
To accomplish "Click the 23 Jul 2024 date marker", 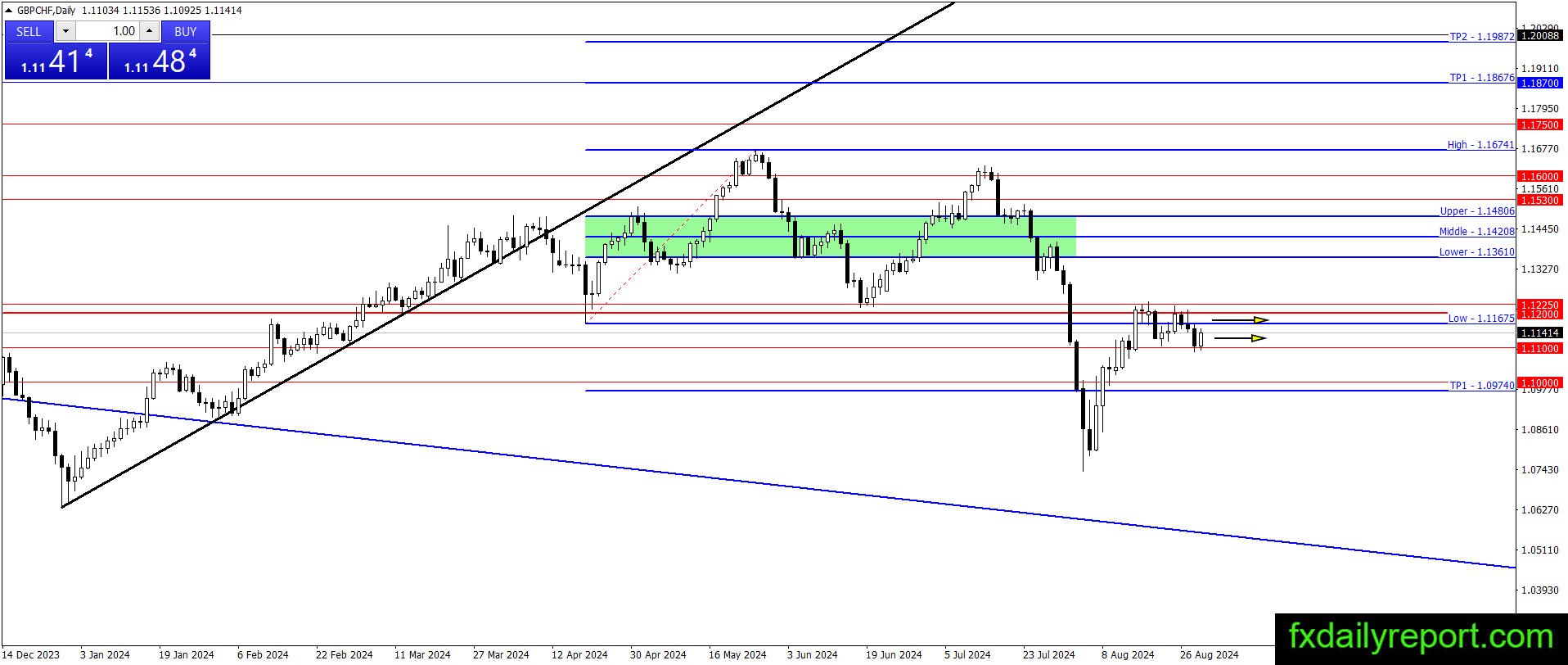I will coord(1048,654).
